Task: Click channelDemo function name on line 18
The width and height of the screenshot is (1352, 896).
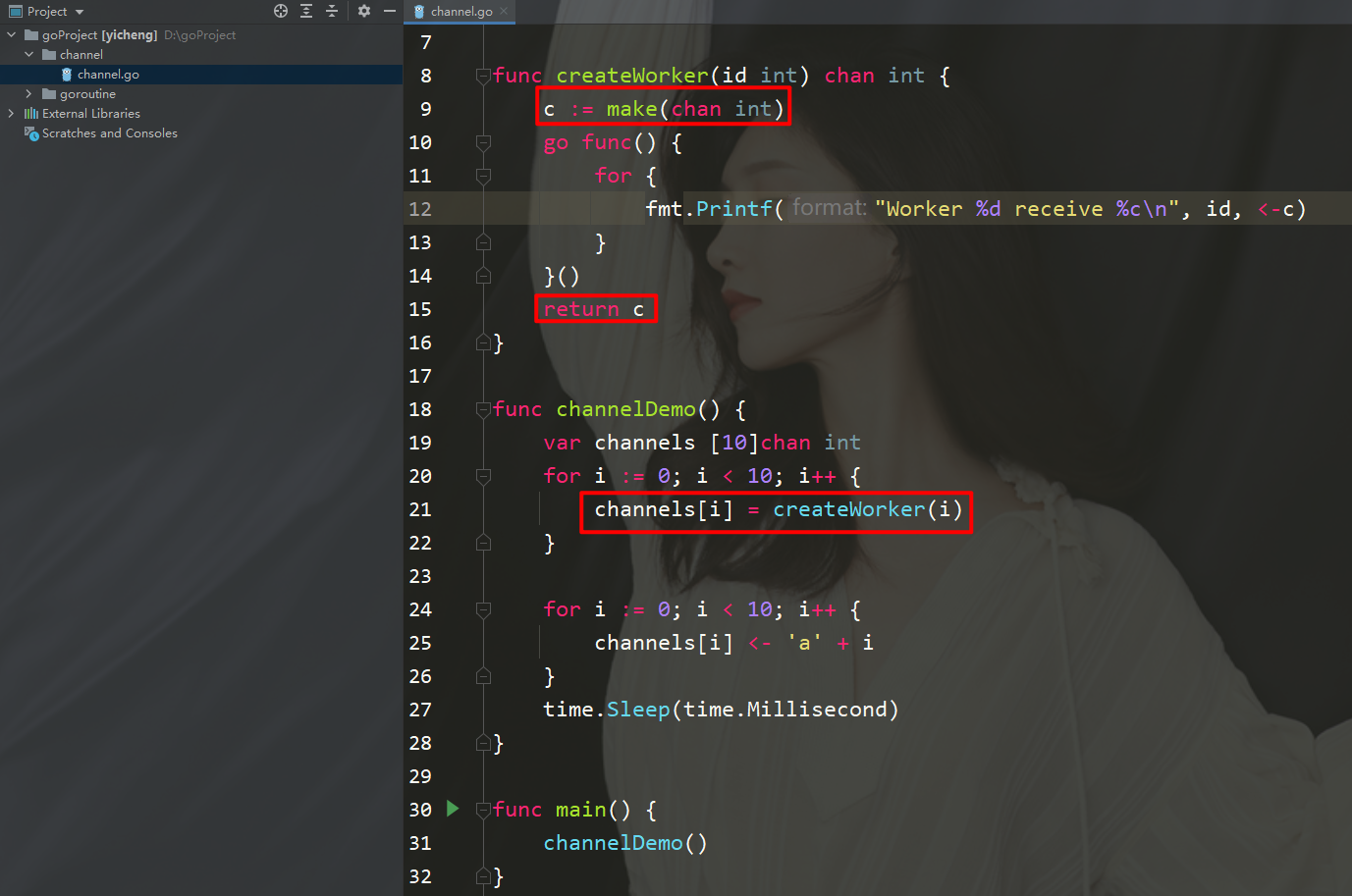Action: click(x=625, y=409)
